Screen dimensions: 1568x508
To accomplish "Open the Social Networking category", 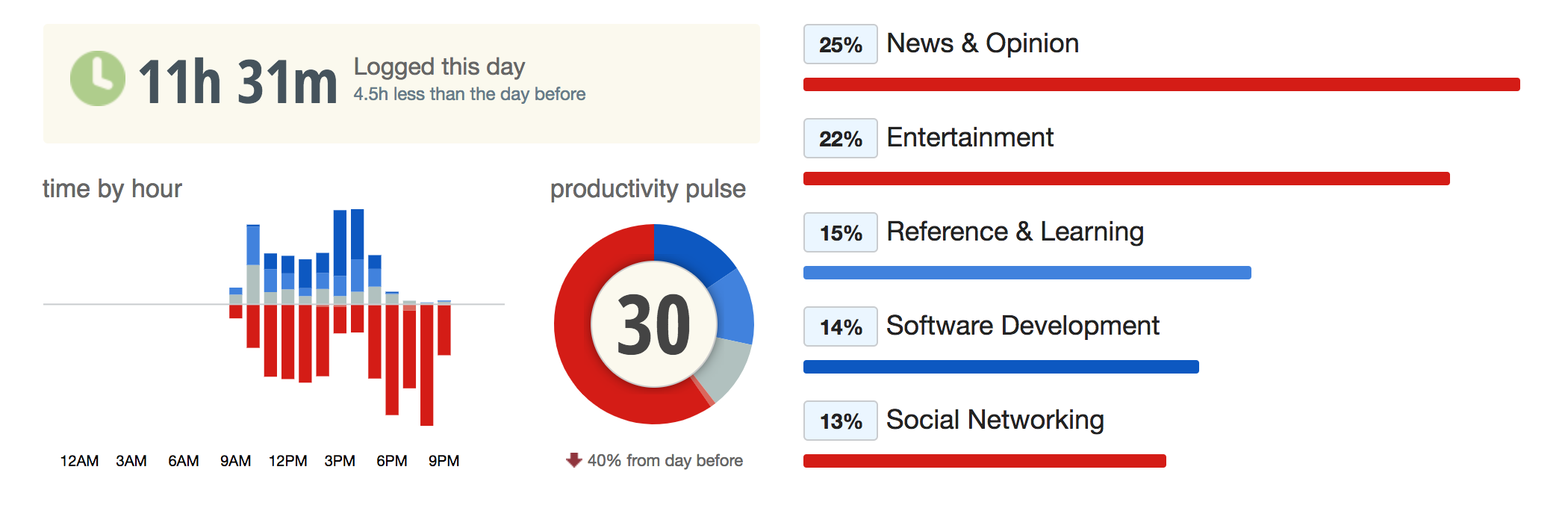I will pyautogui.click(x=995, y=420).
